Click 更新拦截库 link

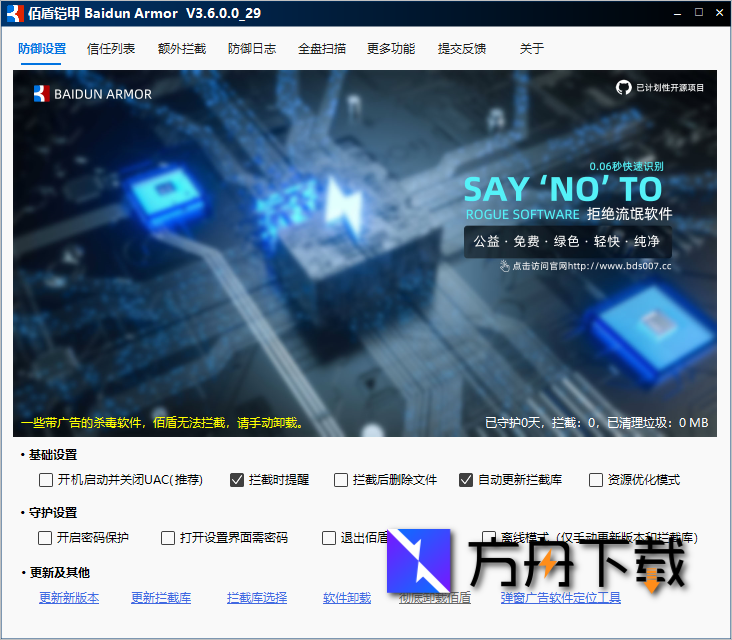click(x=161, y=598)
